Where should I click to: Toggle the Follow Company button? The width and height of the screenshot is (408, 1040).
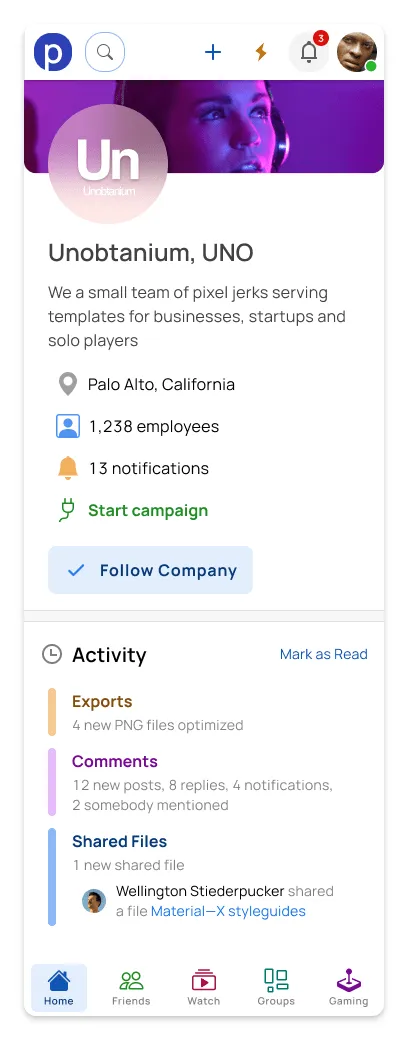(151, 570)
